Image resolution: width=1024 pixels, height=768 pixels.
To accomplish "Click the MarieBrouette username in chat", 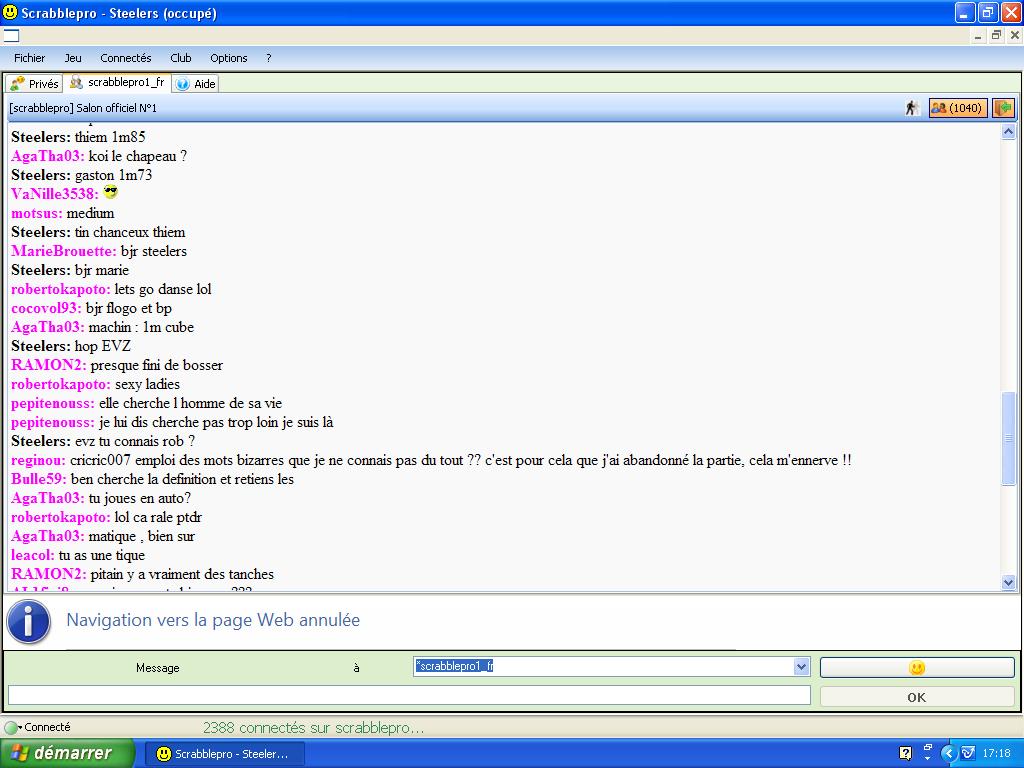I will click(63, 251).
